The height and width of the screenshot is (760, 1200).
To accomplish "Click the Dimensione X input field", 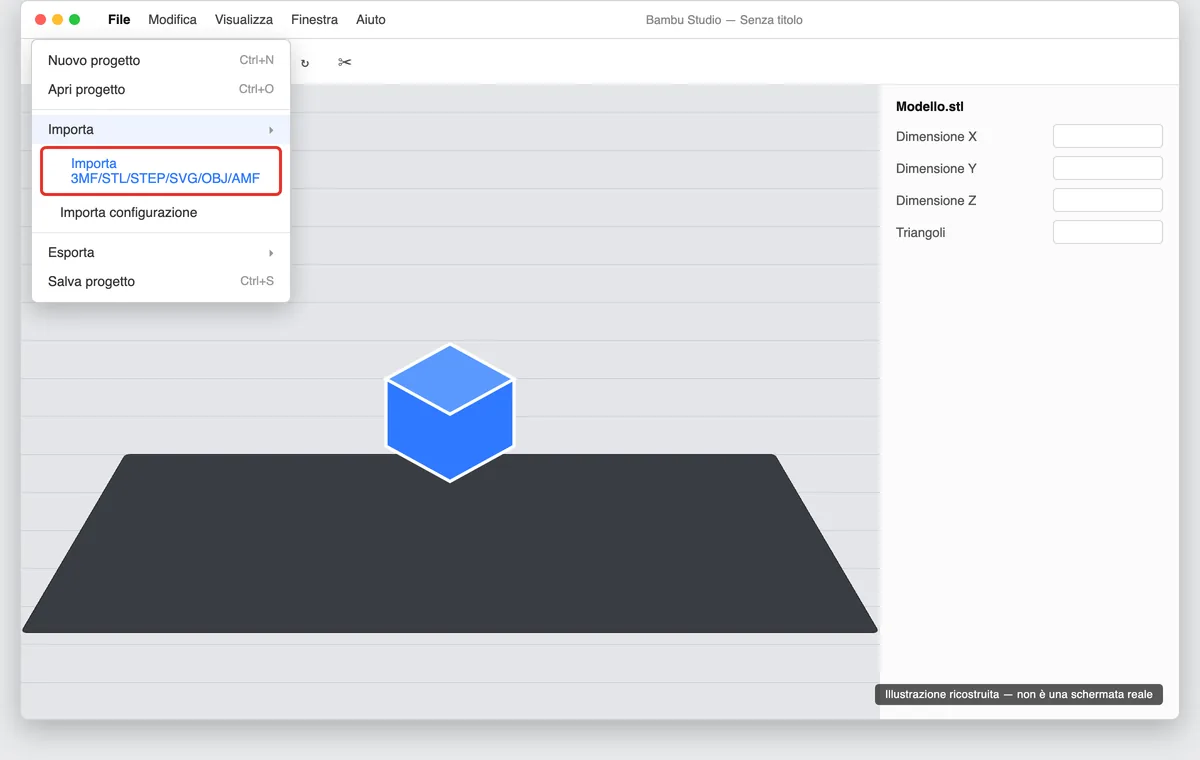I will 1108,136.
